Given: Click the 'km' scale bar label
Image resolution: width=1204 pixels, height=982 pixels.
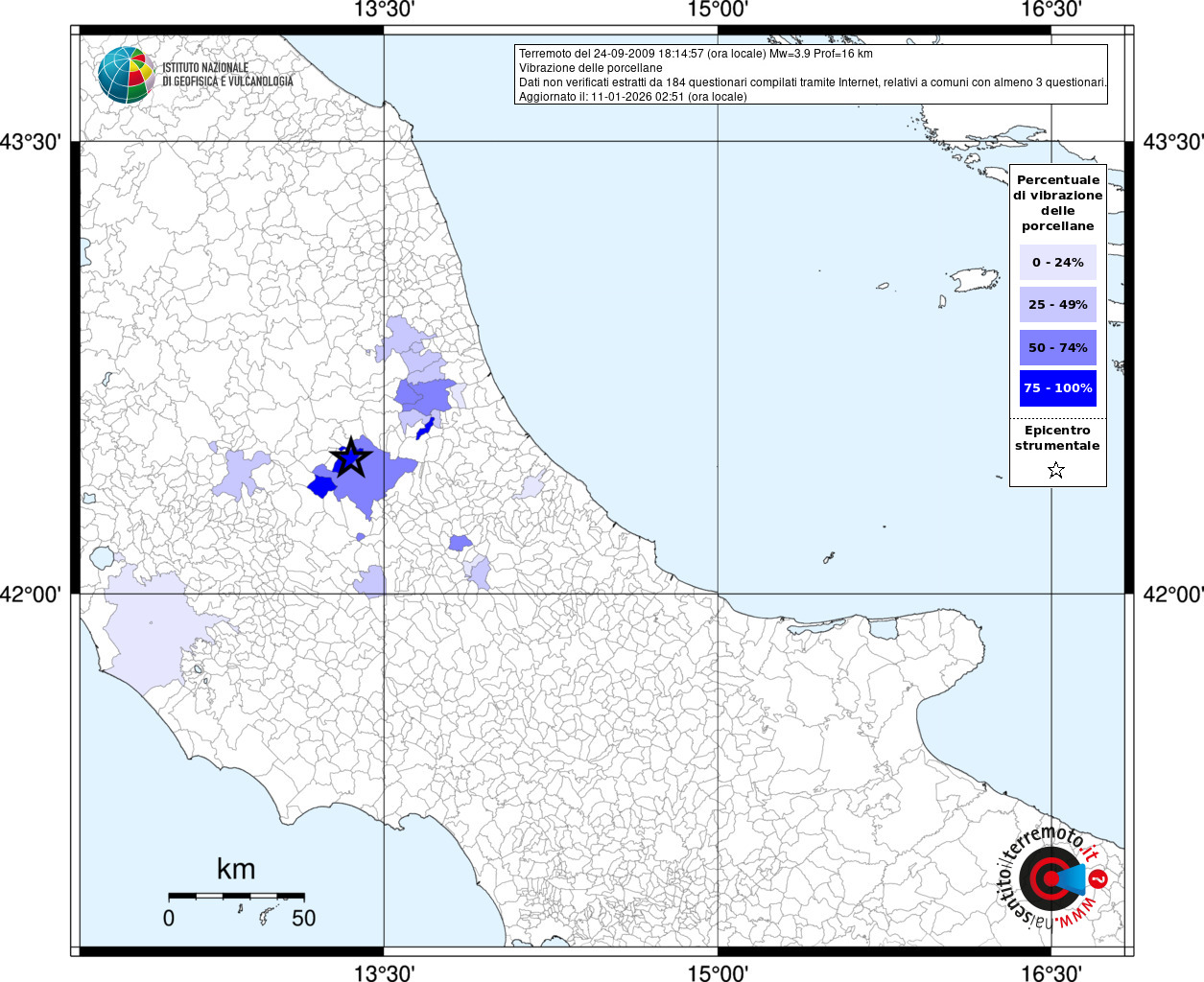Looking at the screenshot, I should [x=236, y=869].
